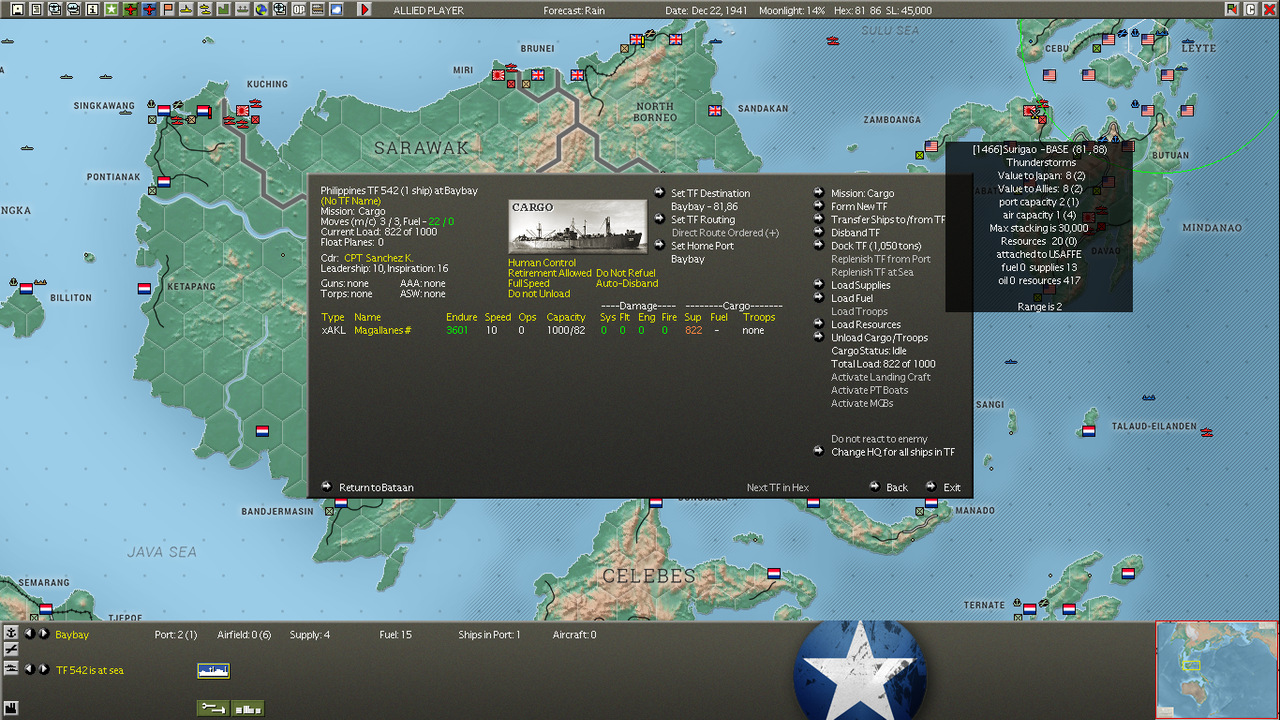This screenshot has width=1280, height=720.
Task: Click the red plane on blue background icon
Action: 149,9
